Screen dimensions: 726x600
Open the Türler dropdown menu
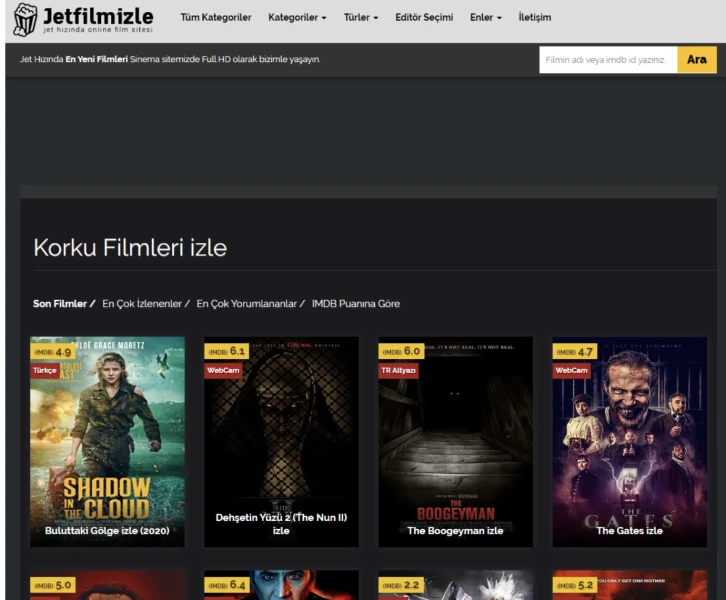pos(361,18)
